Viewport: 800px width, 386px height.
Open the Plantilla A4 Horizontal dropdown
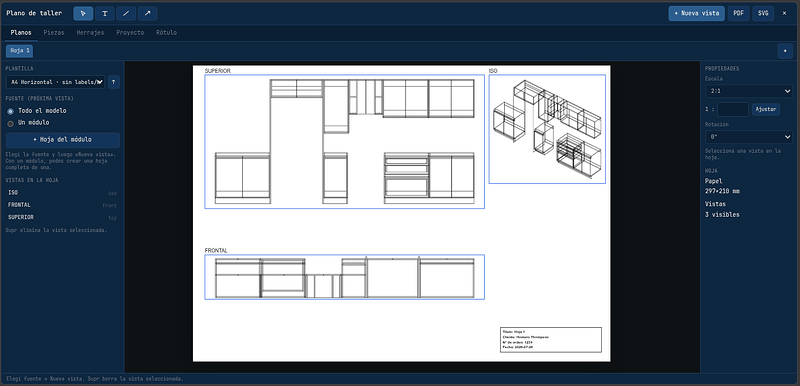coord(55,82)
